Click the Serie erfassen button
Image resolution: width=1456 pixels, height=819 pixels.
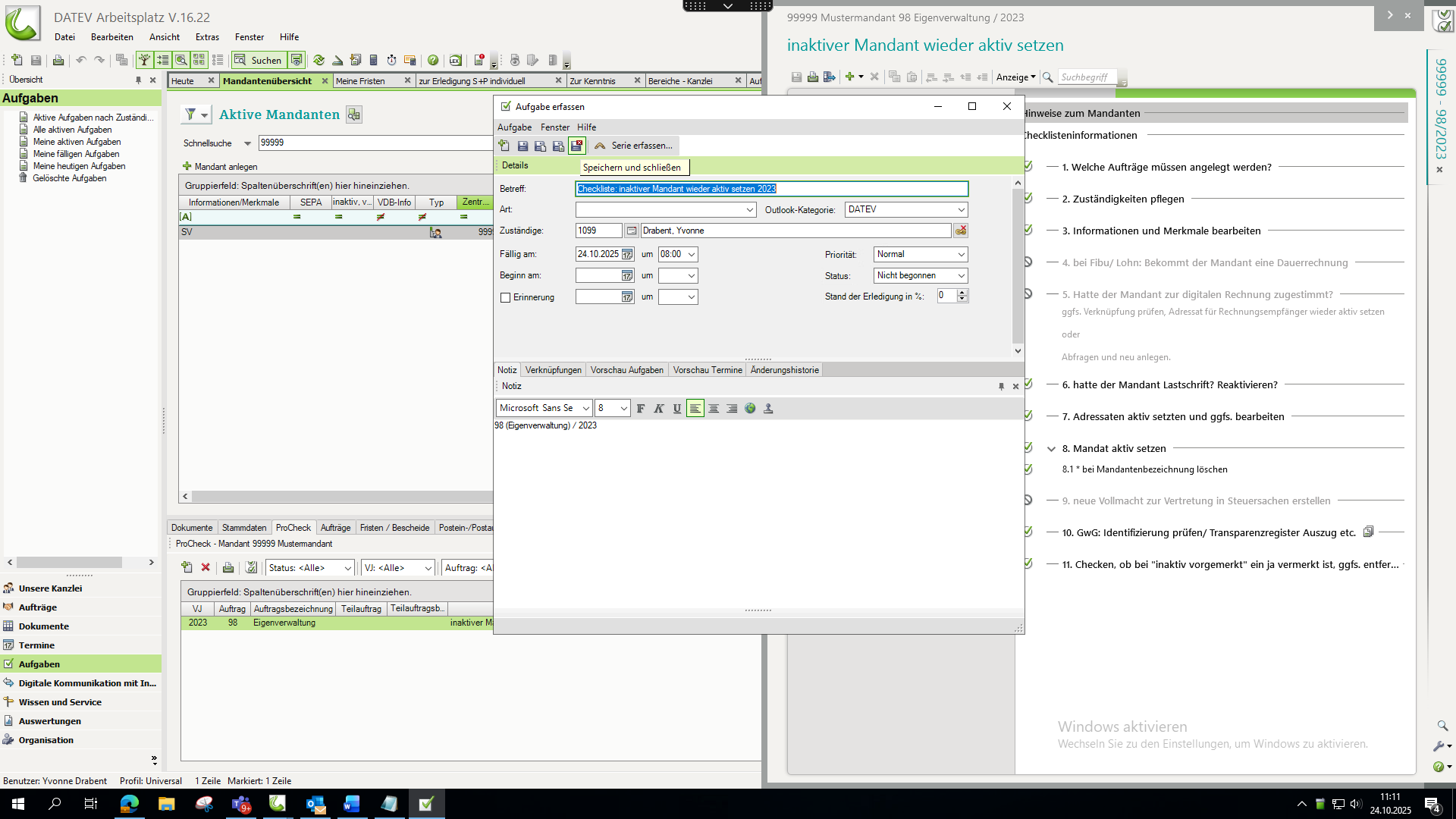click(x=634, y=146)
